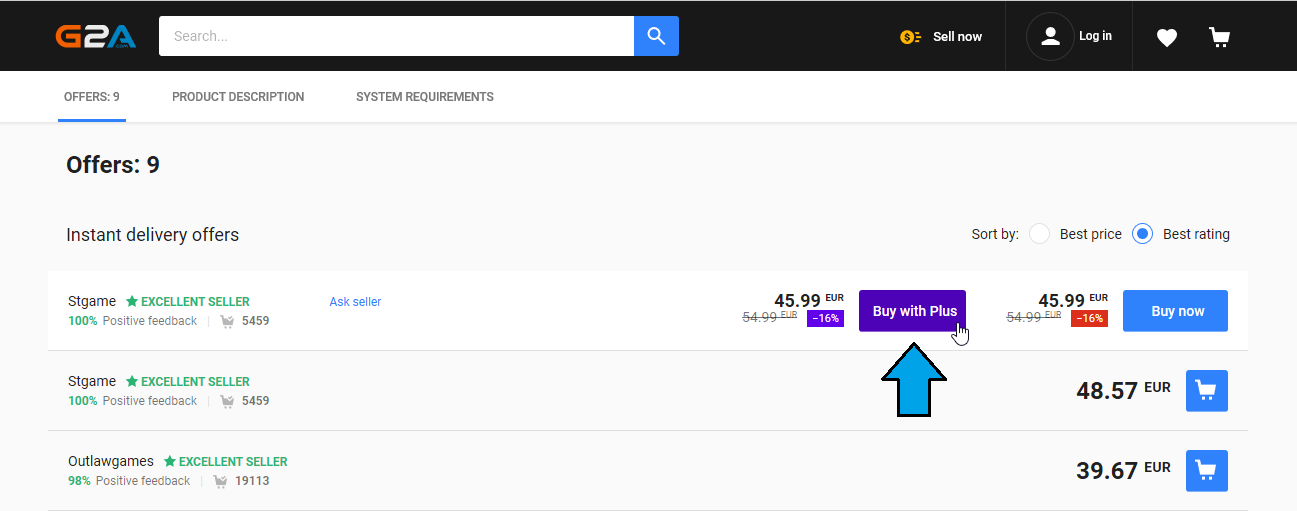
Task: Click the Instant delivery offers heading
Action: click(x=153, y=235)
